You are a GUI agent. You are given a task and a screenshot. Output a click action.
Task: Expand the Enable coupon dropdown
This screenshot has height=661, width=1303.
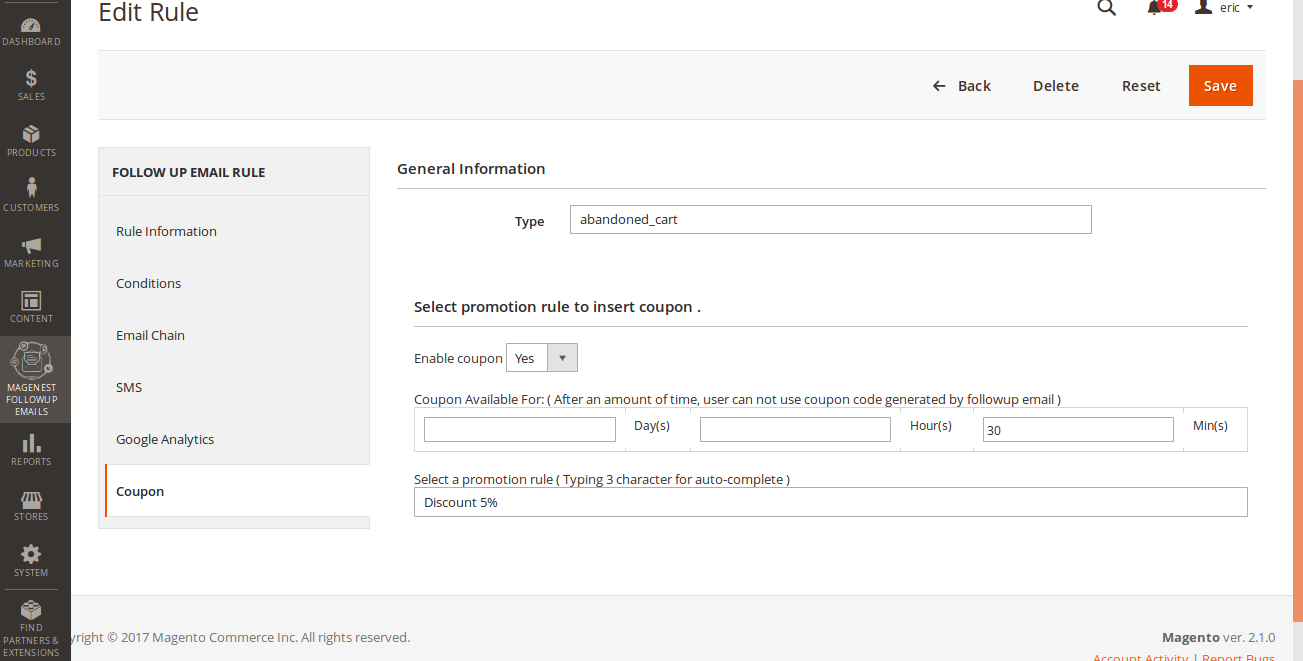coord(542,358)
